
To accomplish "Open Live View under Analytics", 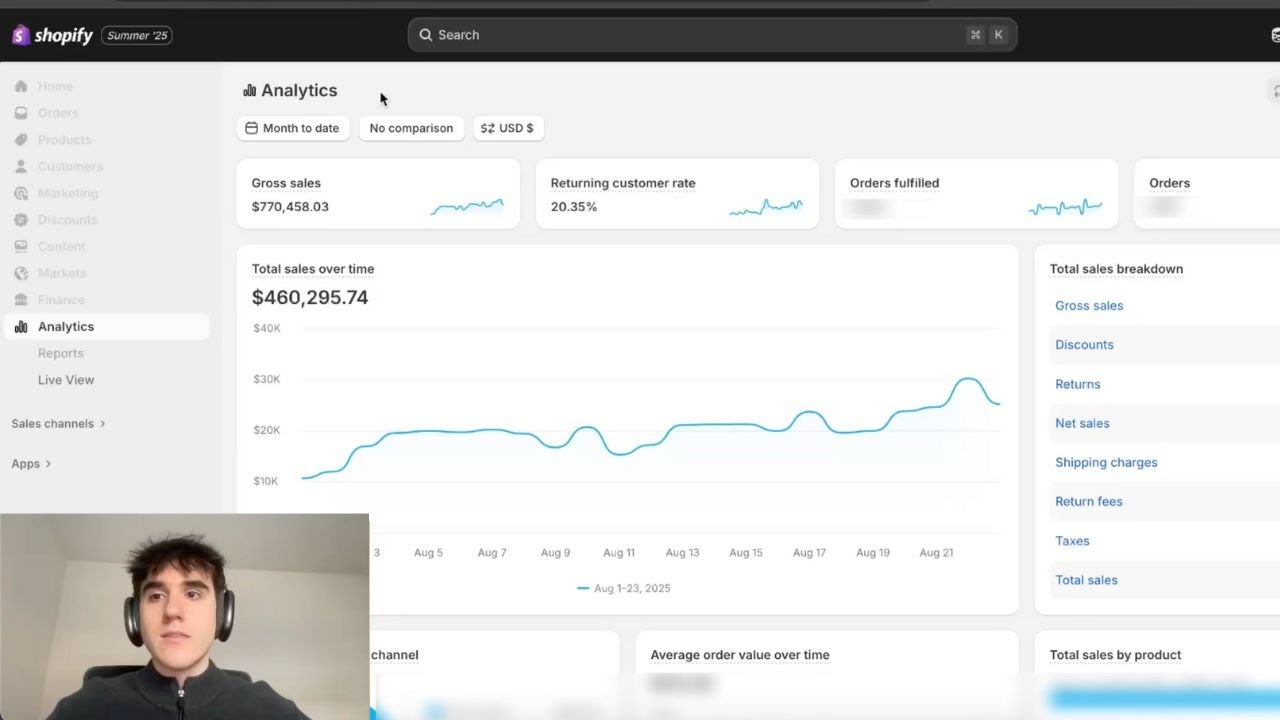I will click(x=66, y=380).
